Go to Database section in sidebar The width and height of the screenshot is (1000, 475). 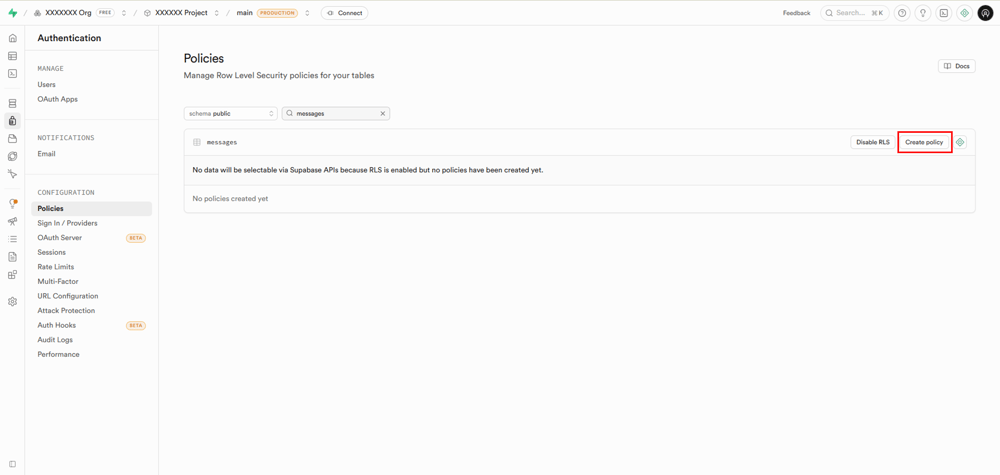[12, 103]
